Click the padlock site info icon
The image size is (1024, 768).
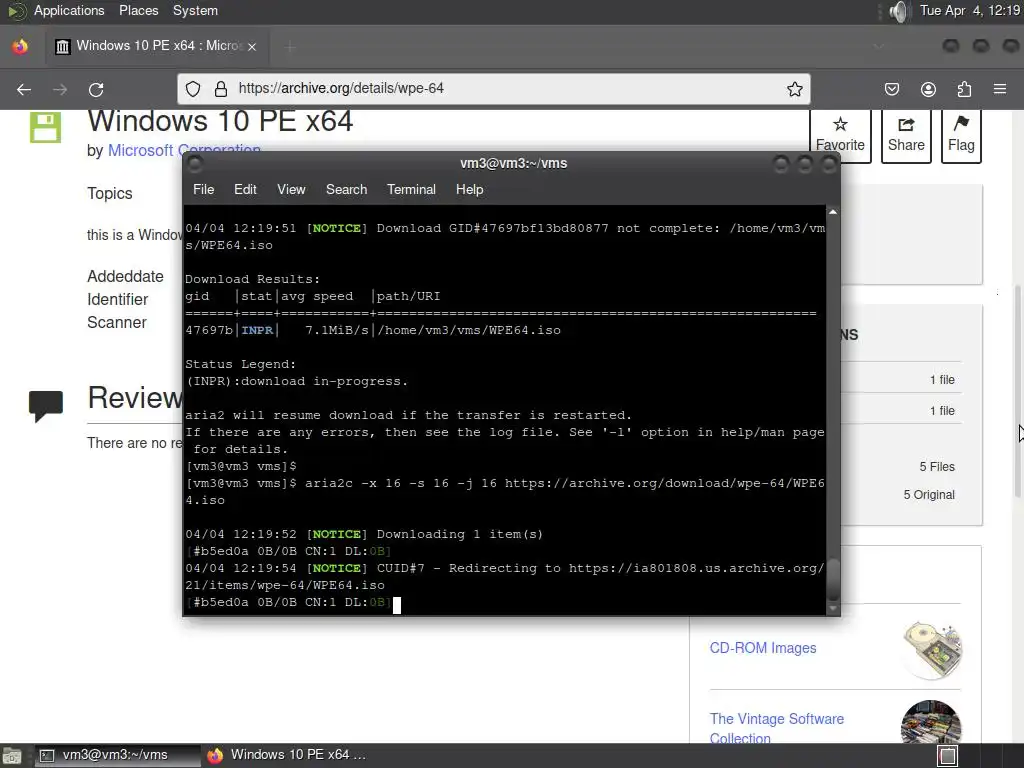click(x=221, y=89)
